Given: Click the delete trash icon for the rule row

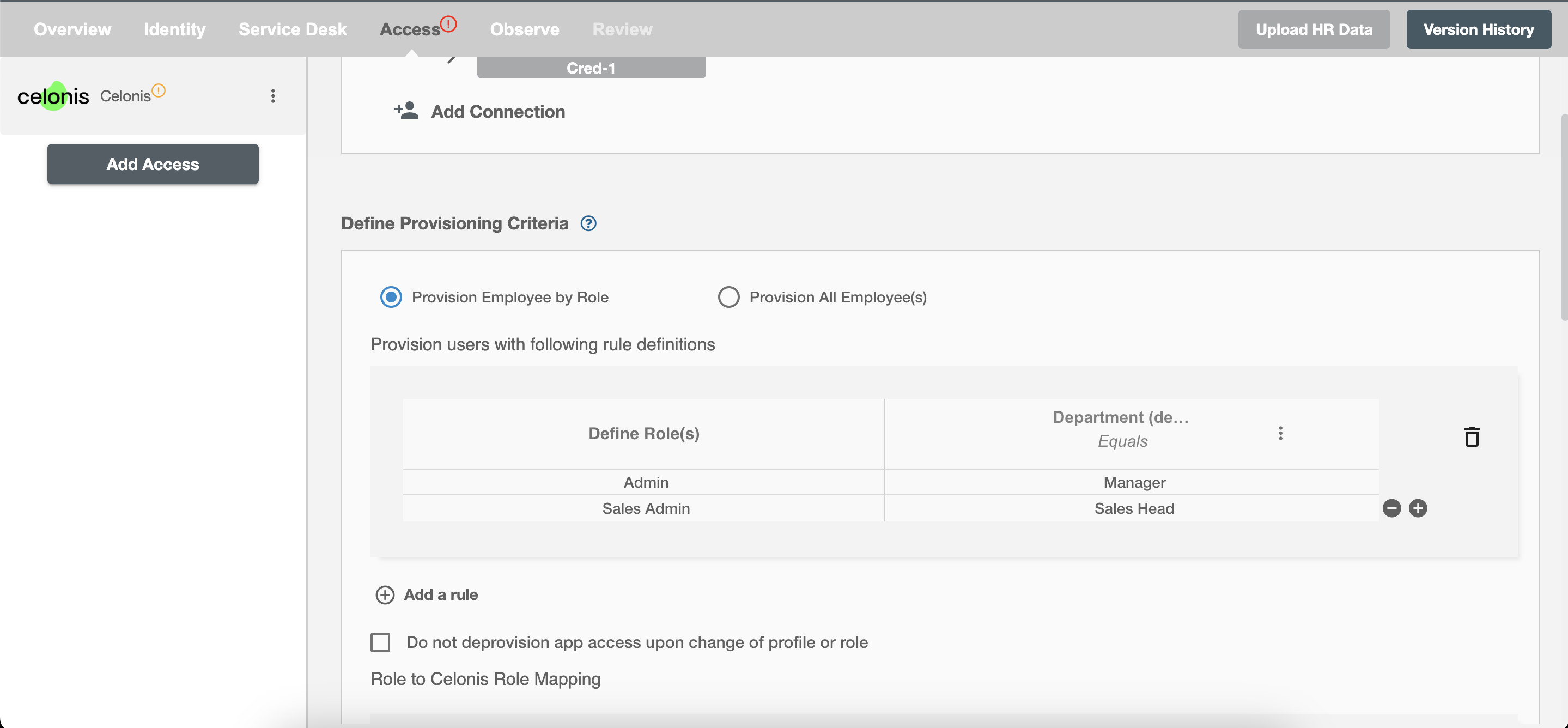Looking at the screenshot, I should [x=1471, y=435].
